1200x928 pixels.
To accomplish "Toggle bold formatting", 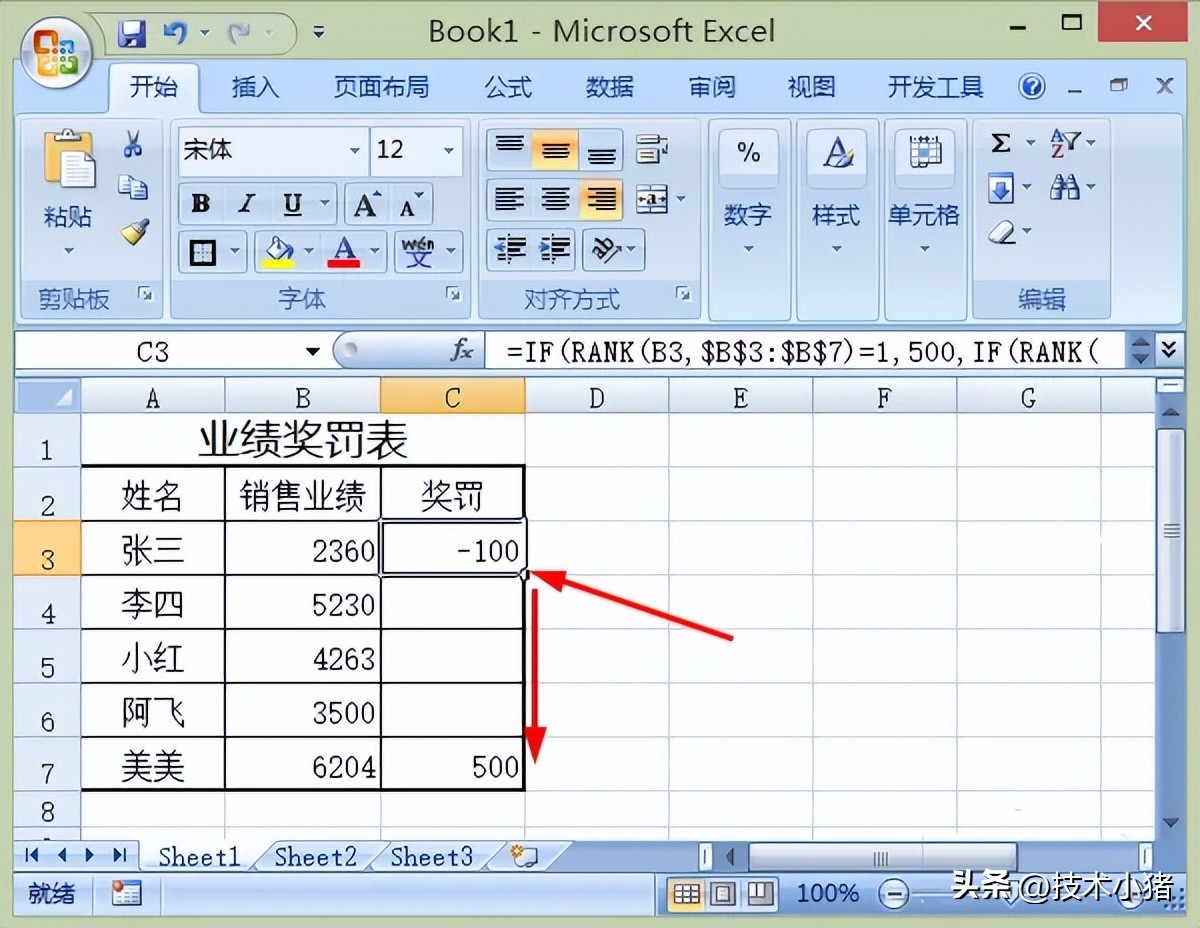I will pyautogui.click(x=201, y=204).
